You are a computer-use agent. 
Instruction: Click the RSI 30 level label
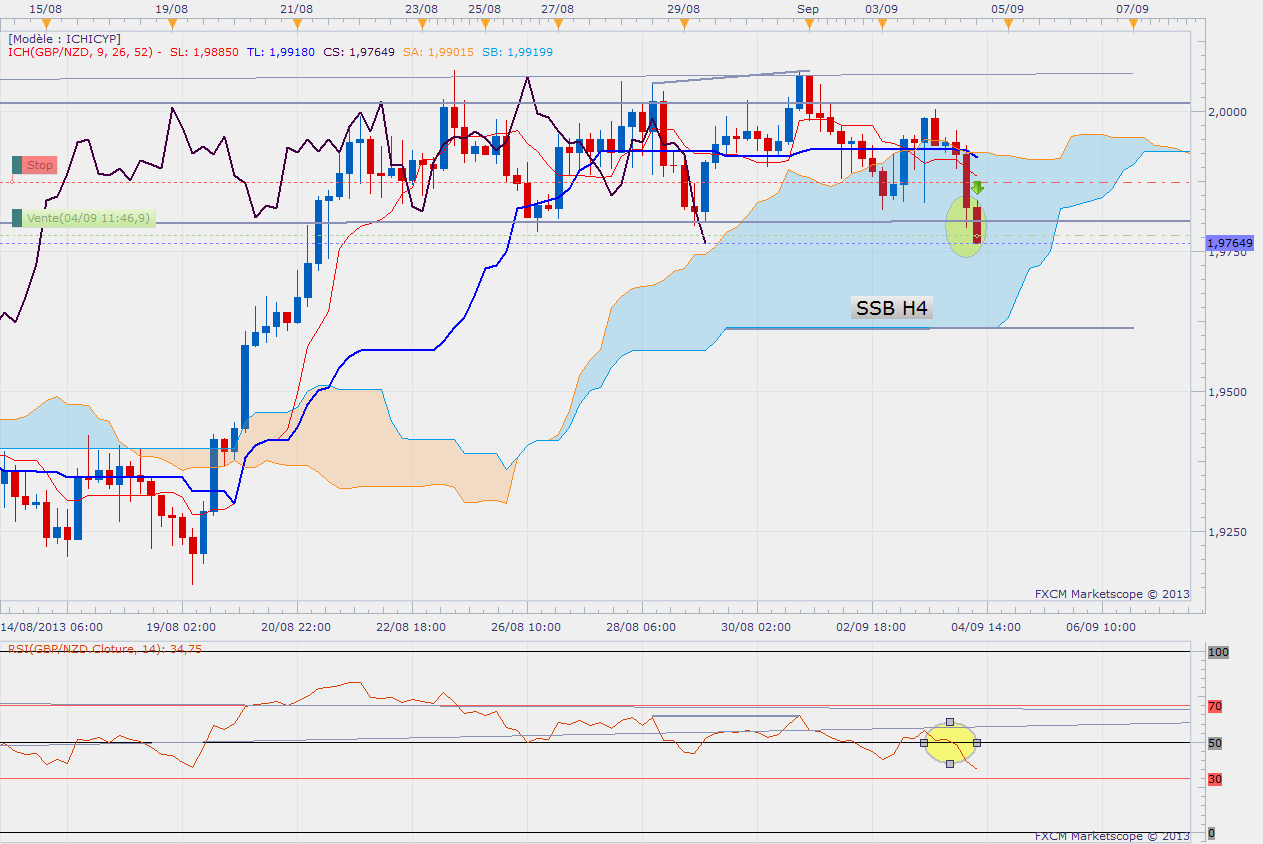coord(1214,779)
